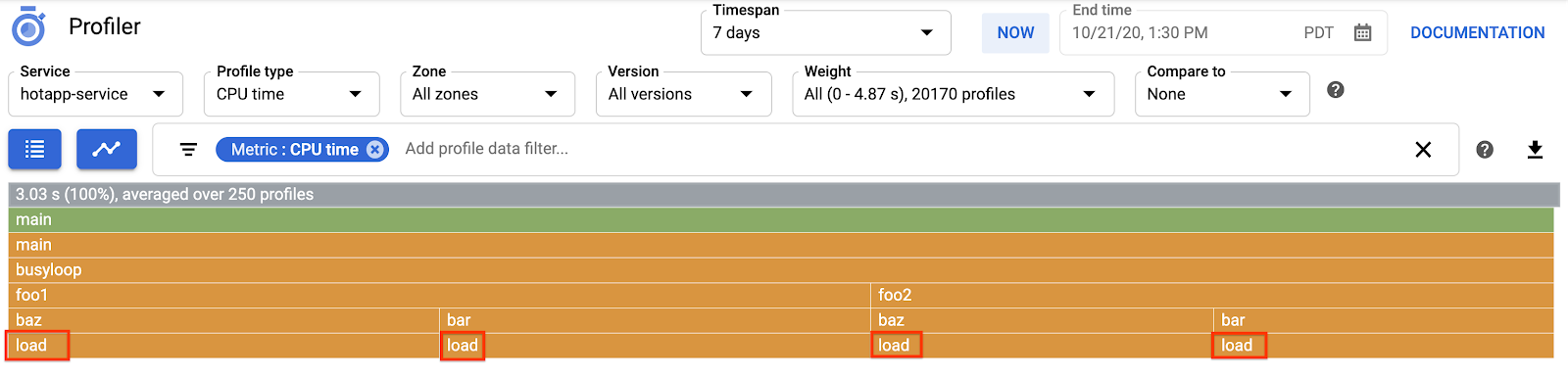Expand the Profile type CPU time dropdown
1568x378 pixels.
[292, 94]
